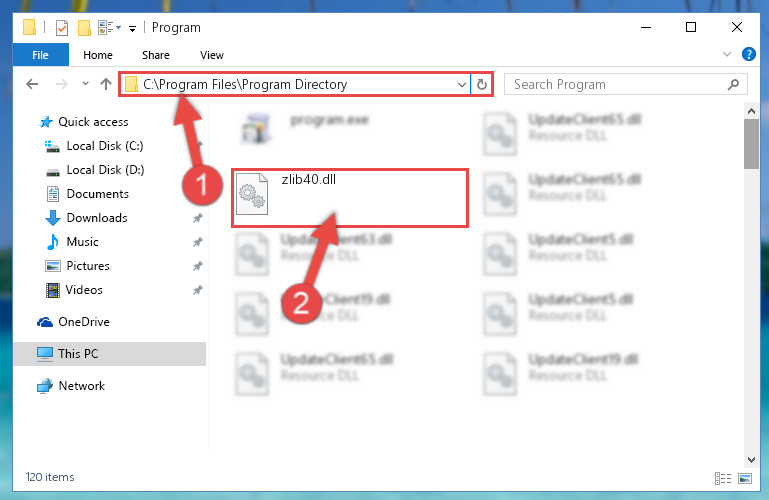Go back using the left arrow
This screenshot has width=769, height=500.
pyautogui.click(x=32, y=84)
